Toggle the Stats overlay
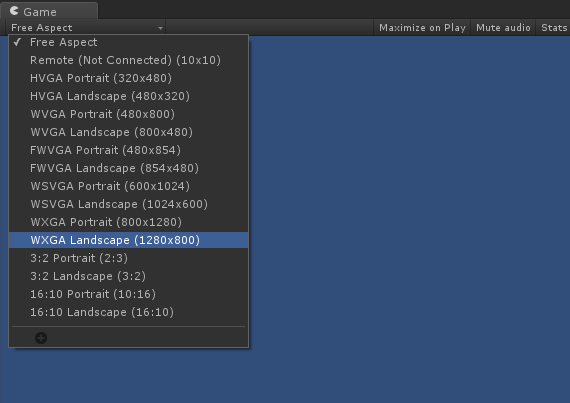The width and height of the screenshot is (570, 403). pos(554,28)
